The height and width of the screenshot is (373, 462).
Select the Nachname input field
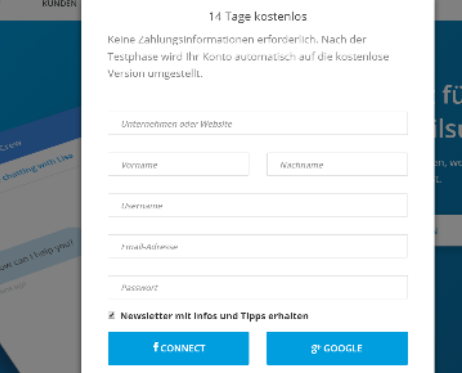point(337,164)
